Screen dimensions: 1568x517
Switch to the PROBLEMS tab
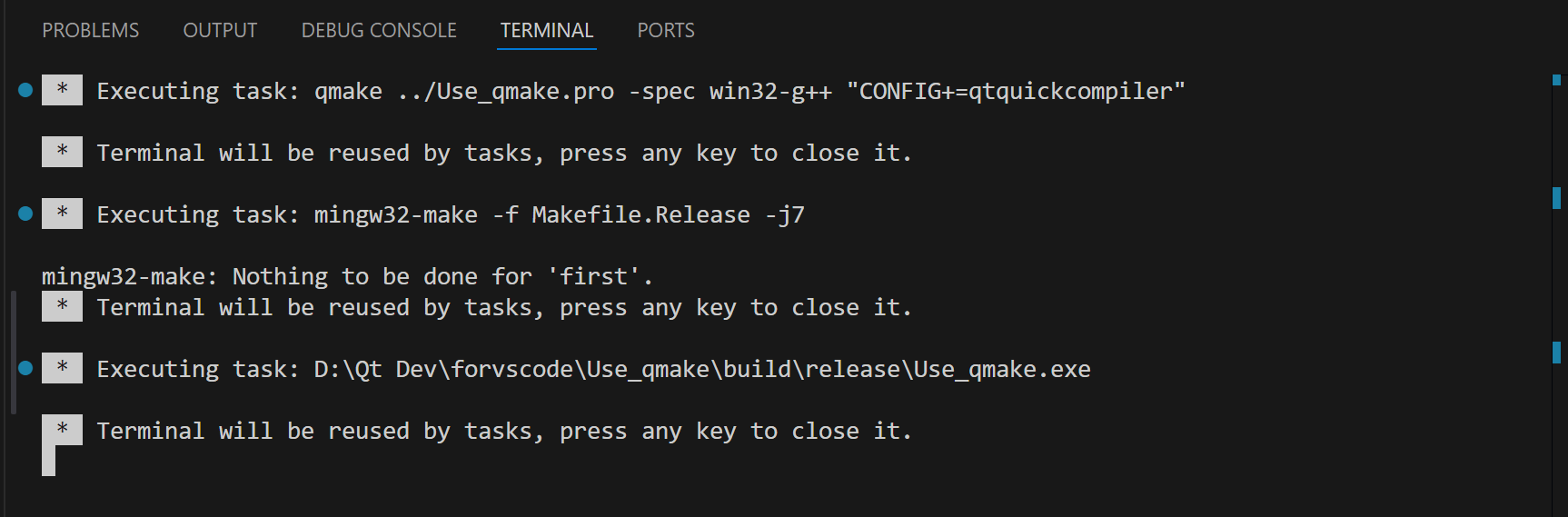[91, 31]
